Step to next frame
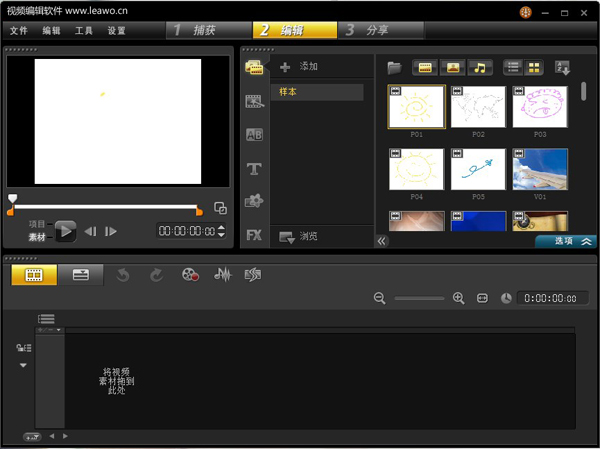Screen dimensions: 600x449 point(111,231)
